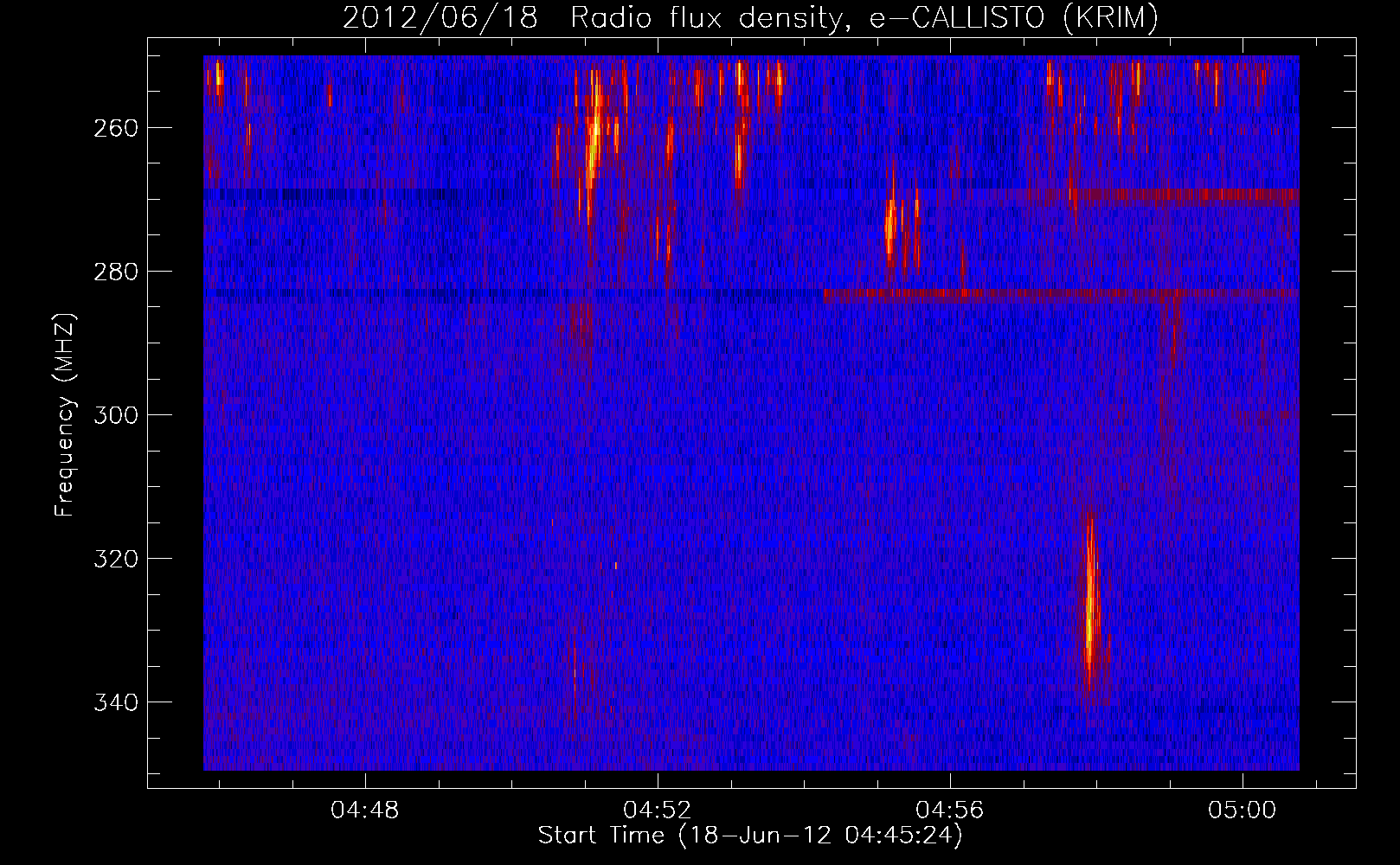Click the 04:56 time tick label
This screenshot has width=1400, height=865.
(950, 810)
